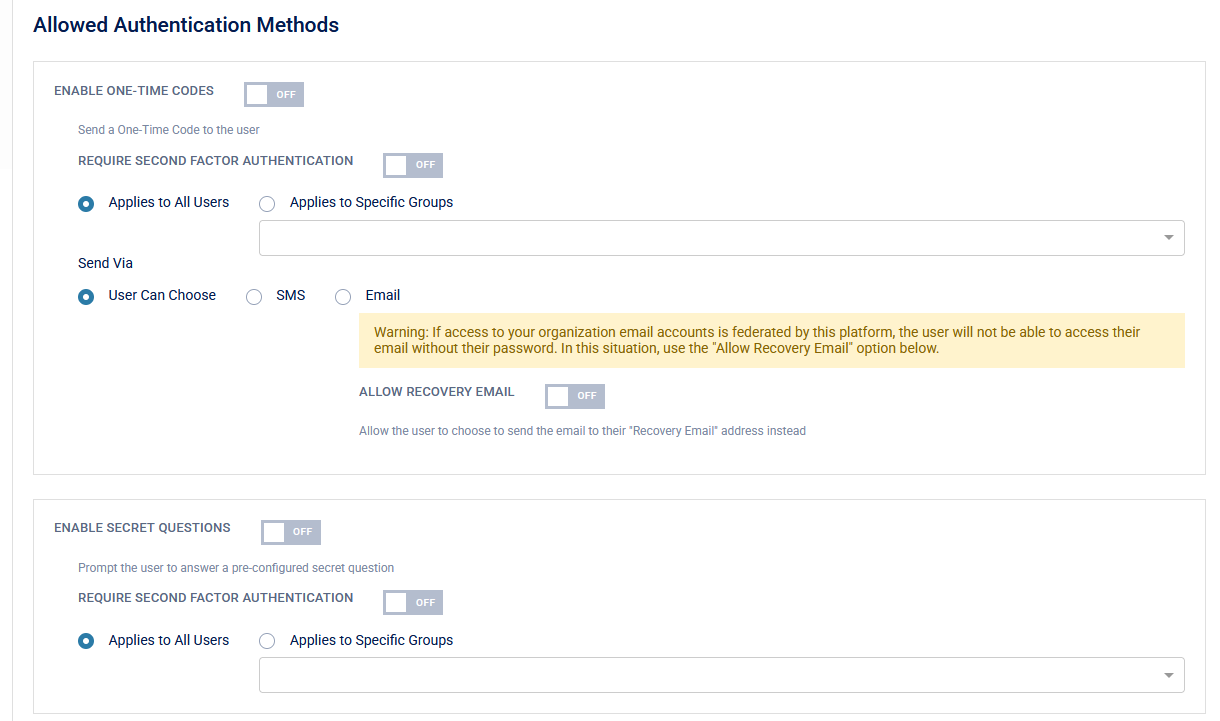Open the One-Time Codes groups dropdown arrow
The image size is (1220, 721).
coord(1168,238)
